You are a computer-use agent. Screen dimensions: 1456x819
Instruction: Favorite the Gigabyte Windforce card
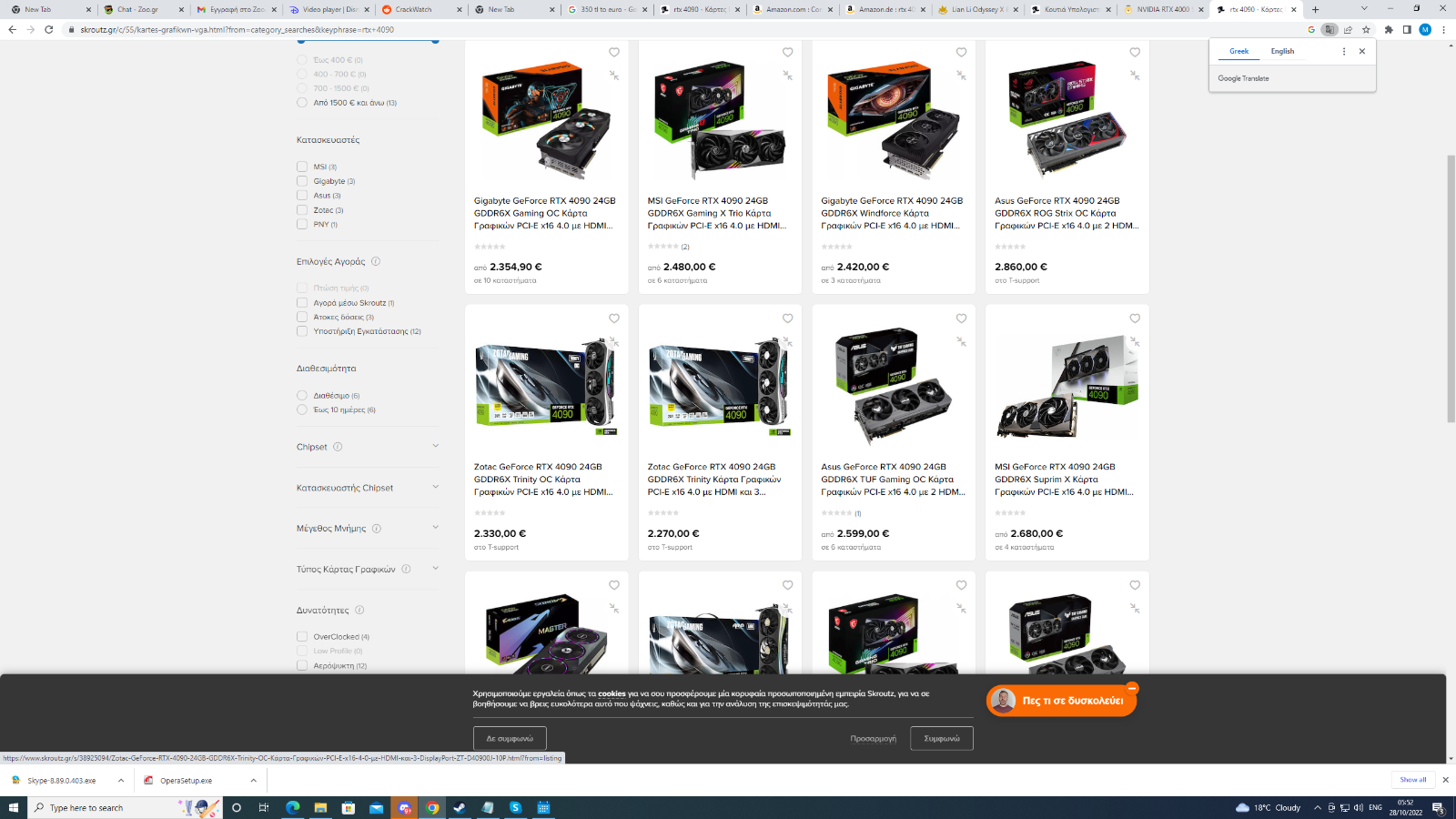tap(961, 53)
